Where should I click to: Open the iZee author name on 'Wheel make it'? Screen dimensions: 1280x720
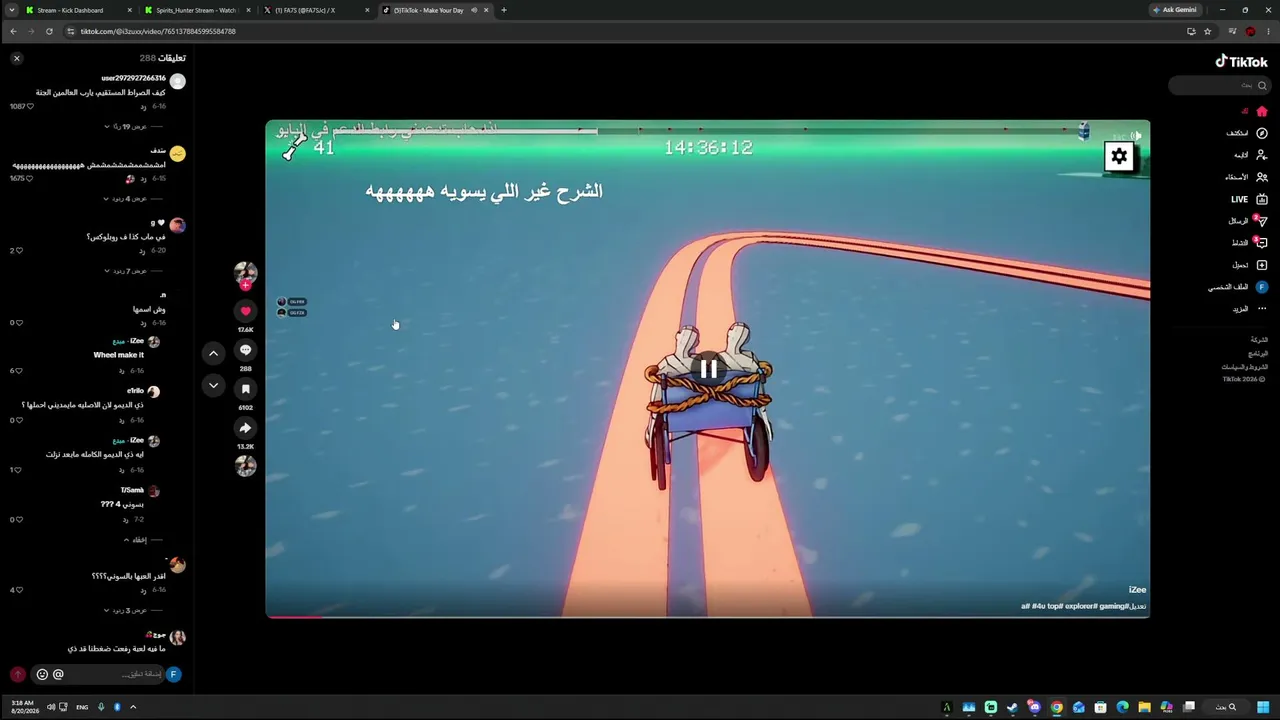(137, 341)
